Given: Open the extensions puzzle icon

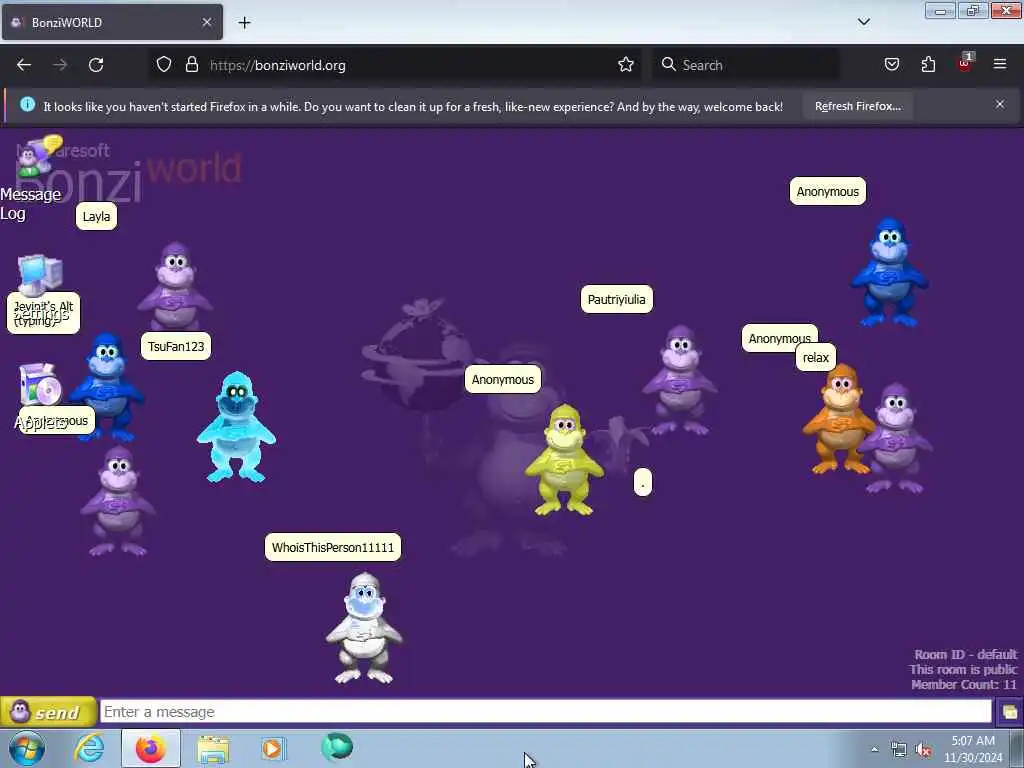Looking at the screenshot, I should 928,65.
